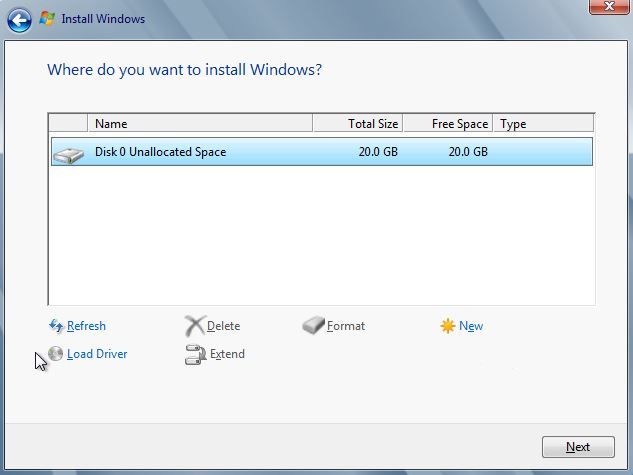Click the Free Space column header
633x475 pixels.
pyautogui.click(x=448, y=124)
